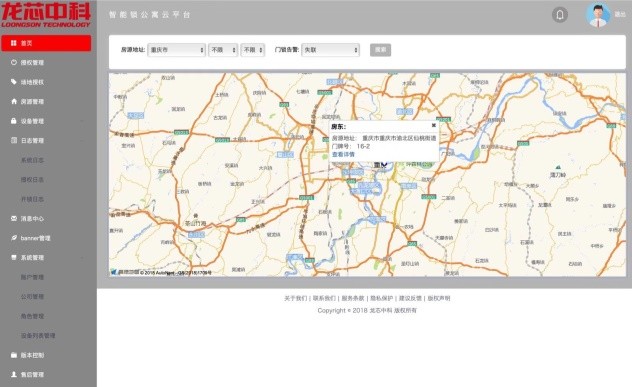Expand the 日志管理 menu section
The width and height of the screenshot is (632, 387).
click(46, 140)
